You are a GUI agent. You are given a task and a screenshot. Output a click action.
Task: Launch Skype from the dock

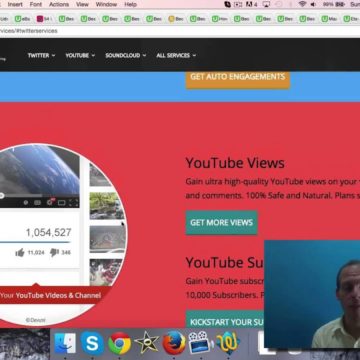[92, 343]
